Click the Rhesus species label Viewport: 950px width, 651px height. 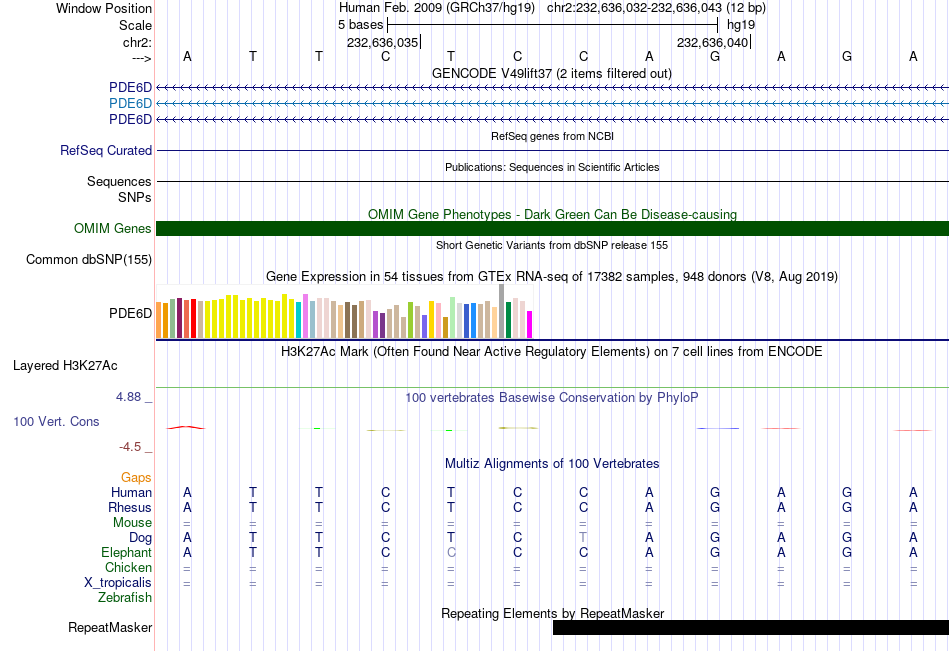(x=130, y=507)
